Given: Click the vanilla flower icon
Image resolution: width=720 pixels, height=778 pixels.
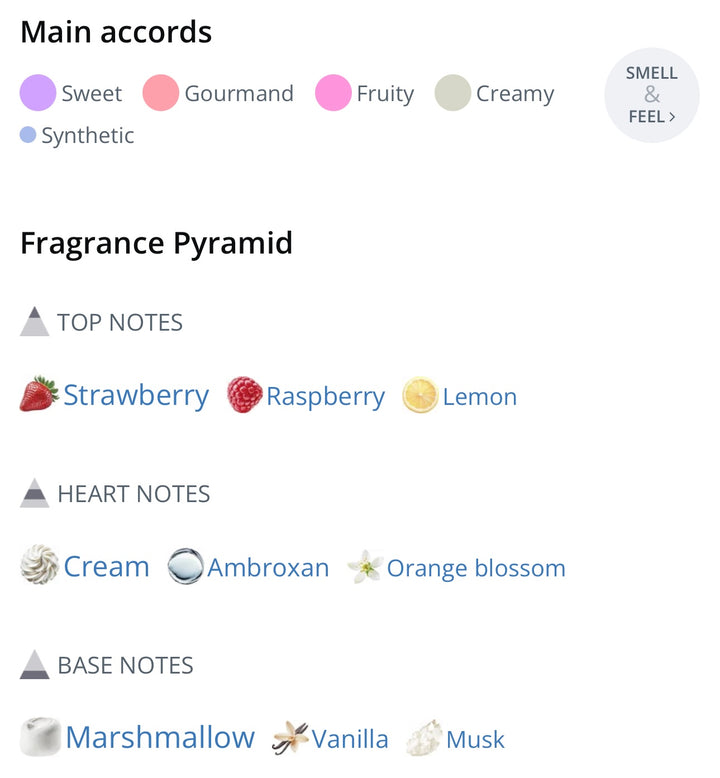Looking at the screenshot, I should pos(291,738).
